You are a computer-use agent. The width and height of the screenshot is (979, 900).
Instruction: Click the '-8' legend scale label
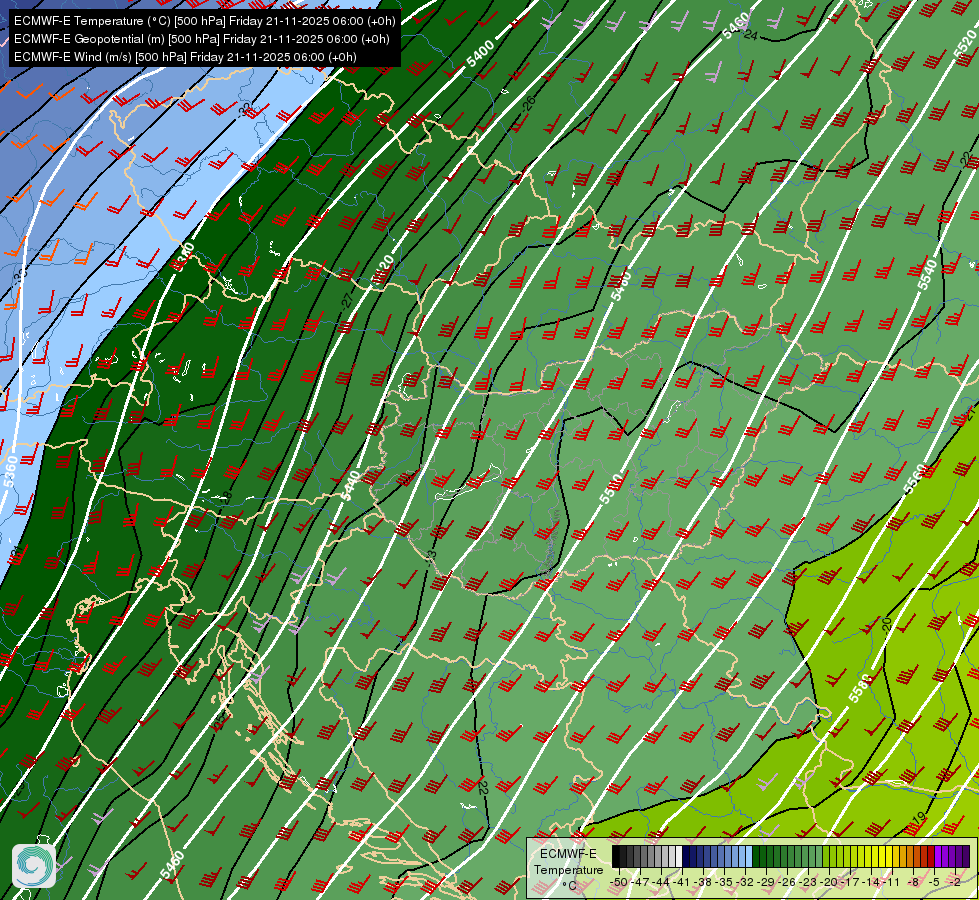pyautogui.click(x=915, y=882)
